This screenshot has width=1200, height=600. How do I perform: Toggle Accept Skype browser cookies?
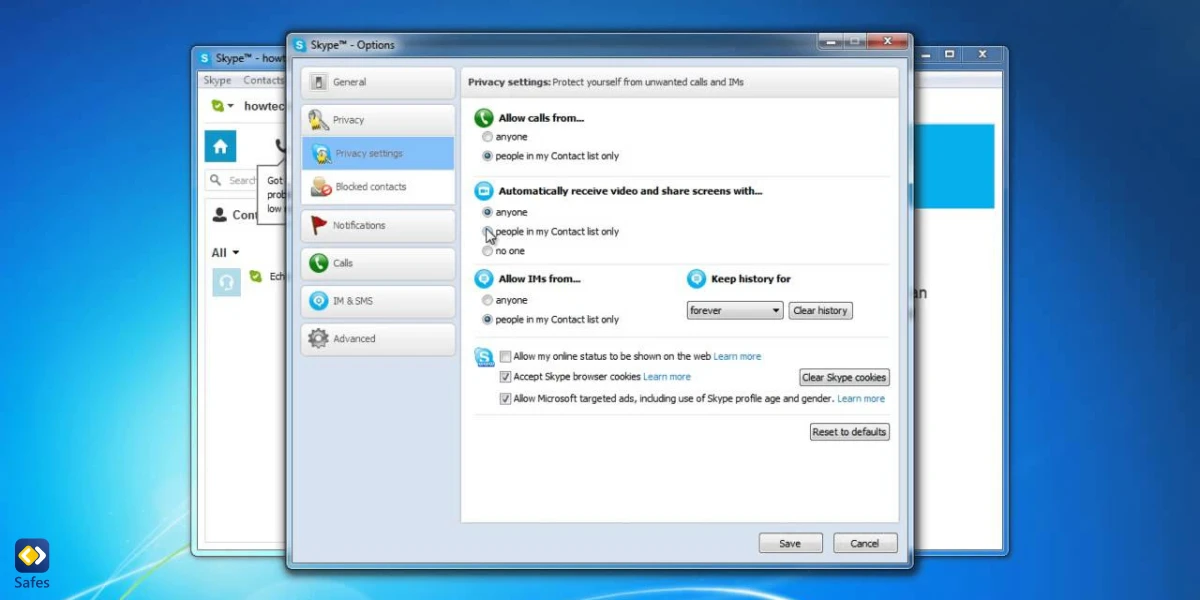click(505, 377)
